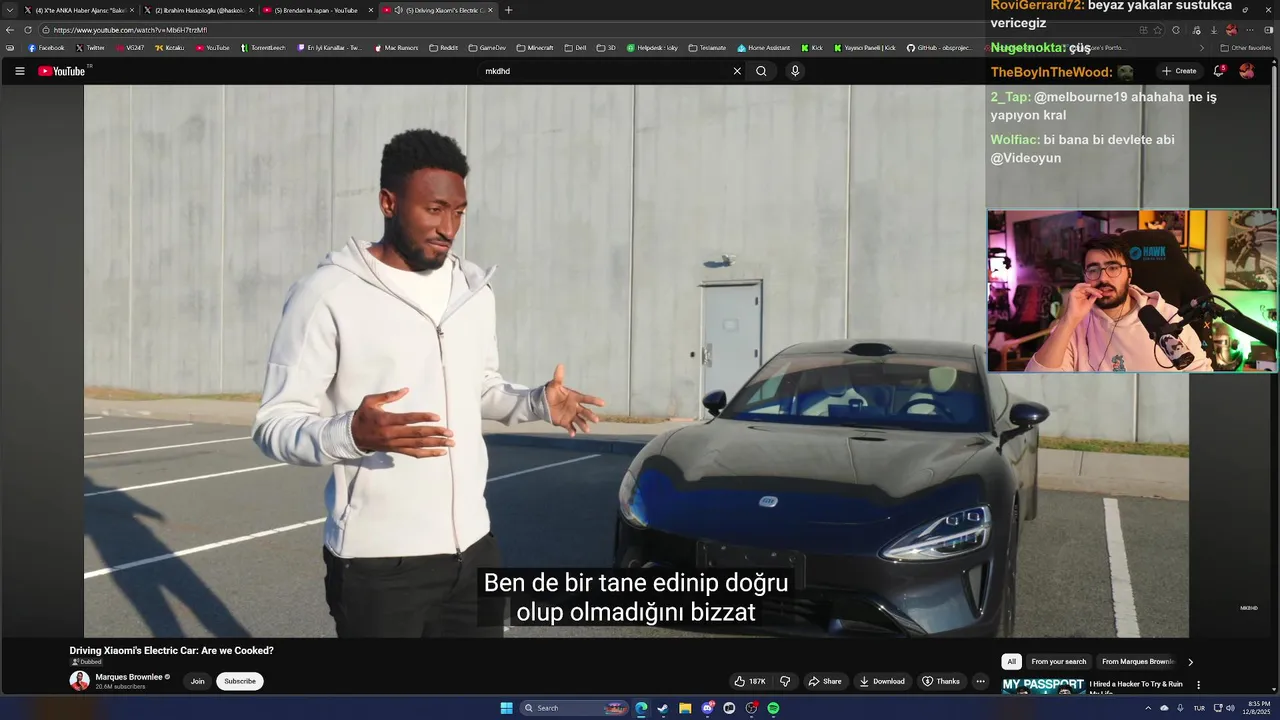
Task: Open Marques Brownlee channel name link
Action: tap(128, 677)
